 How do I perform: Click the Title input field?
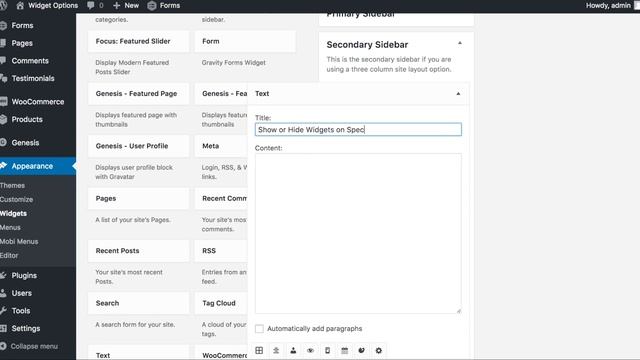[358, 129]
